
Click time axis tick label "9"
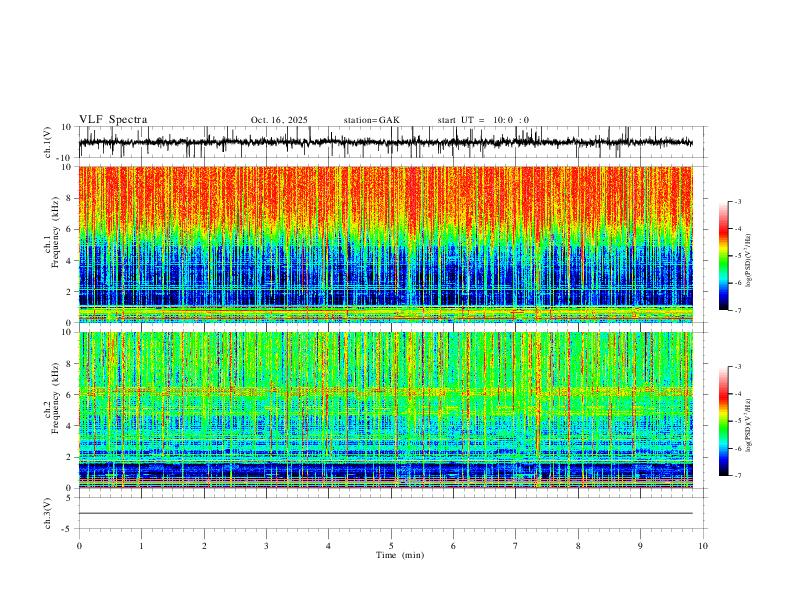[x=640, y=546]
